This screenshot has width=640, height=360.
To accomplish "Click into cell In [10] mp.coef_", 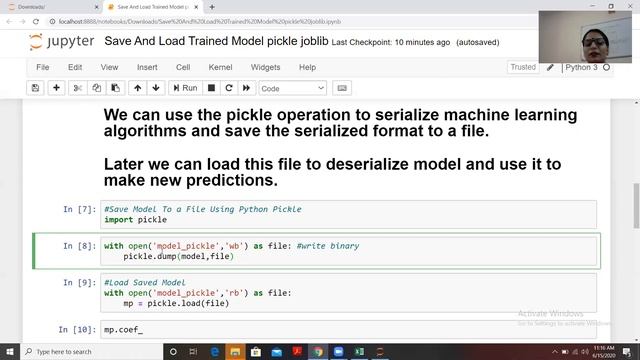I will click(x=349, y=329).
